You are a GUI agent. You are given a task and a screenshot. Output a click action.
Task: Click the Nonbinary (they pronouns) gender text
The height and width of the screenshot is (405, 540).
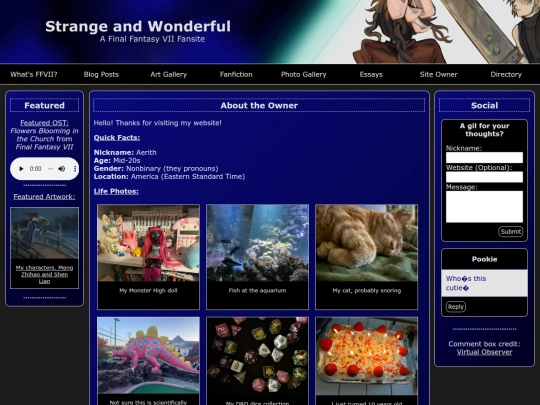click(x=172, y=169)
